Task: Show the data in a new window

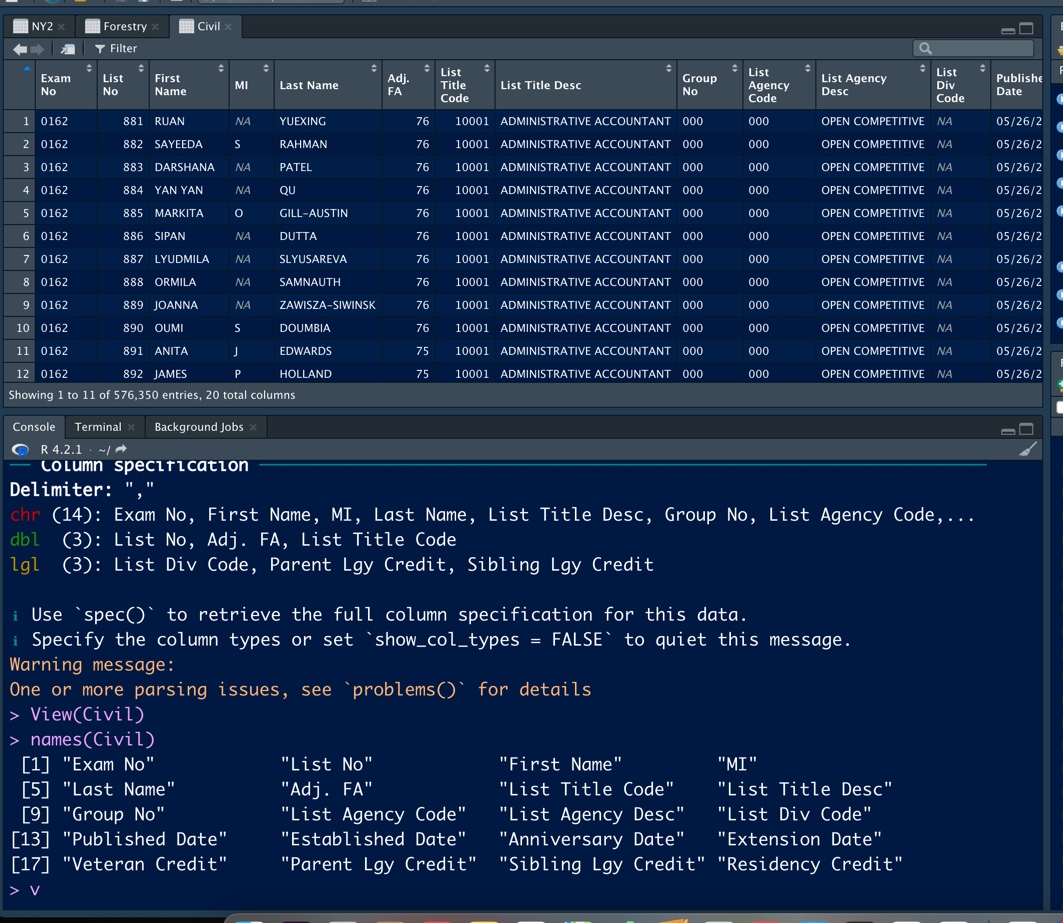Action: pyautogui.click(x=67, y=49)
